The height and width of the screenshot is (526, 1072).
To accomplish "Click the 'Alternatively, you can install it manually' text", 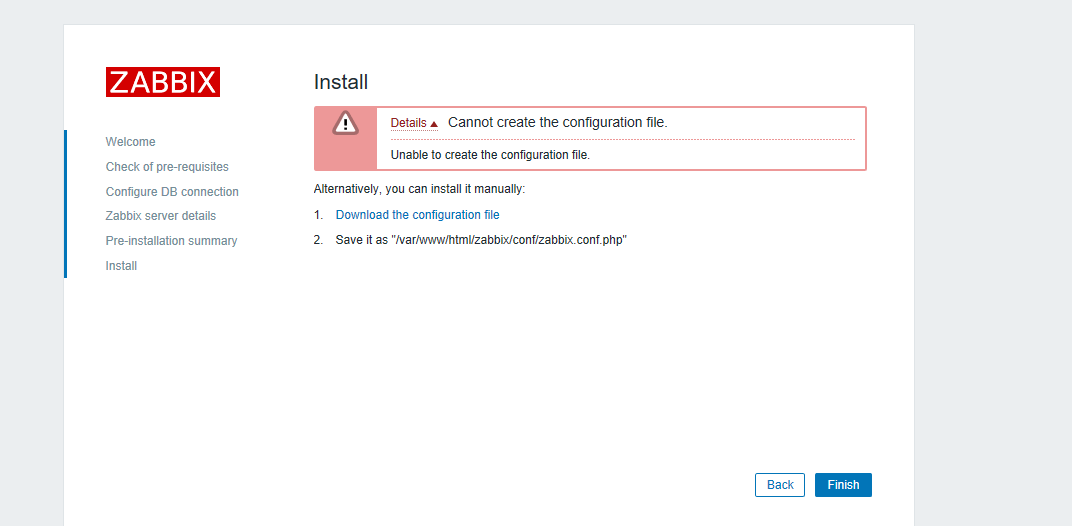I will pos(419,189).
